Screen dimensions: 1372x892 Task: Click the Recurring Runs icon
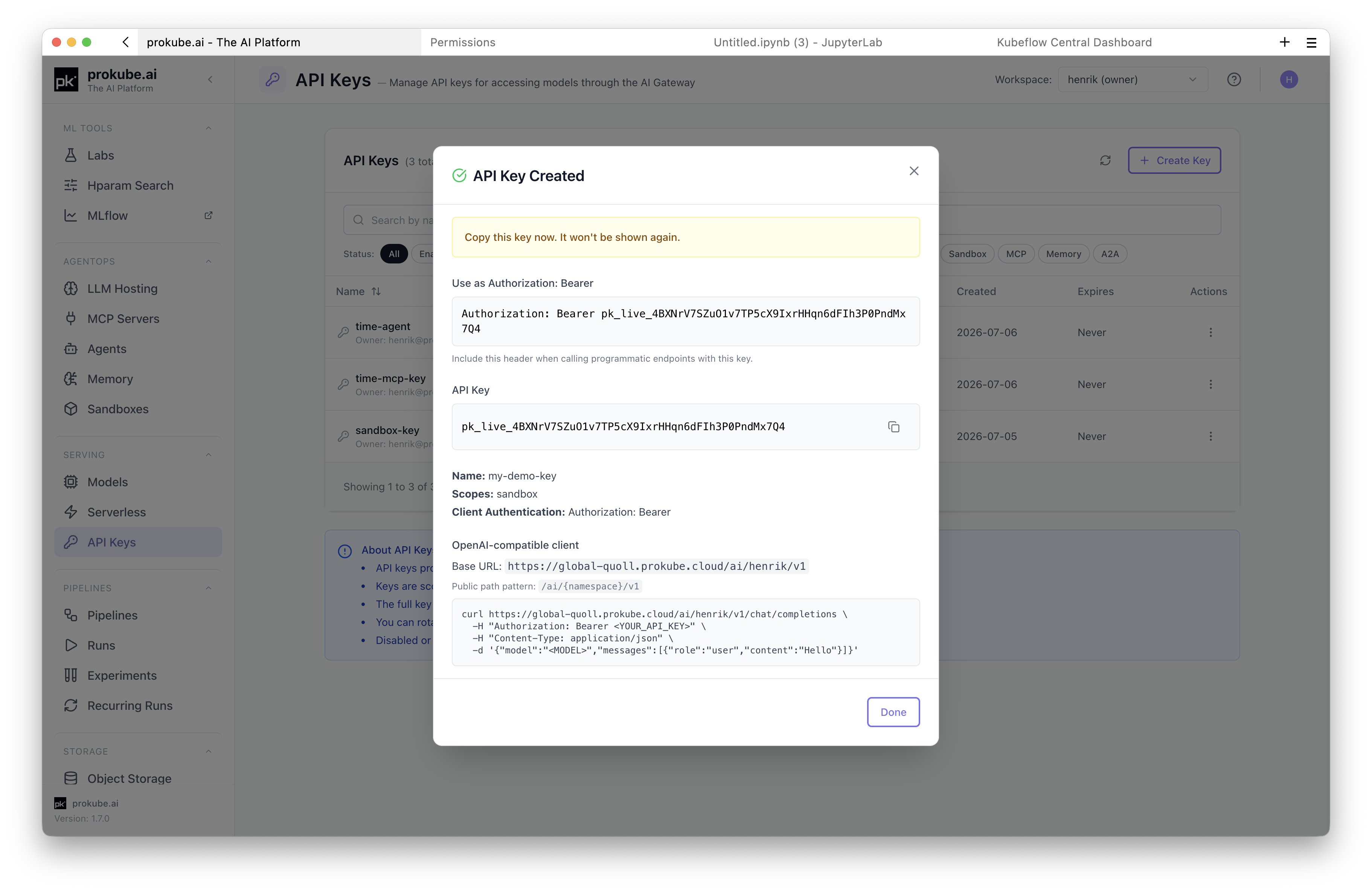coord(71,705)
